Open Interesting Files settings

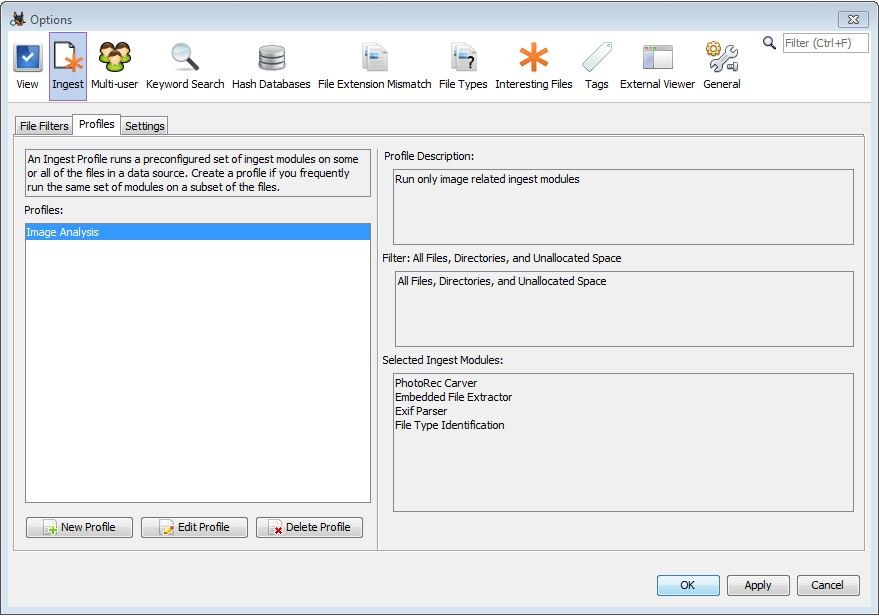point(534,66)
